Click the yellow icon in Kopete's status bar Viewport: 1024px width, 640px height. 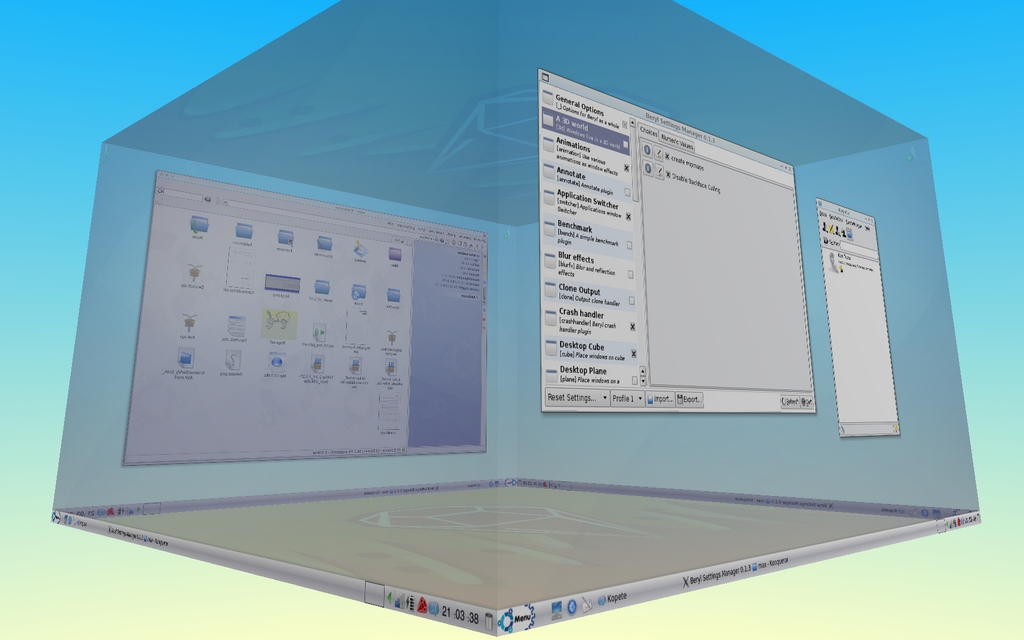895,428
